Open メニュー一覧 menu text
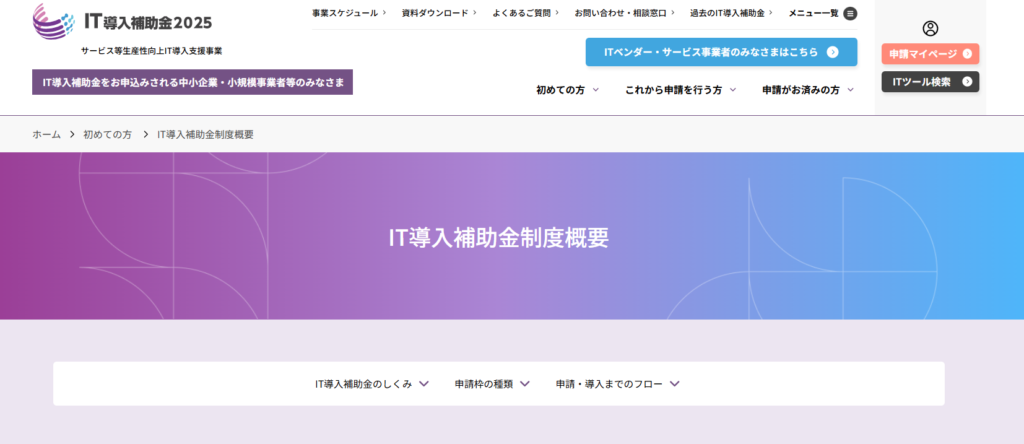 (x=813, y=13)
